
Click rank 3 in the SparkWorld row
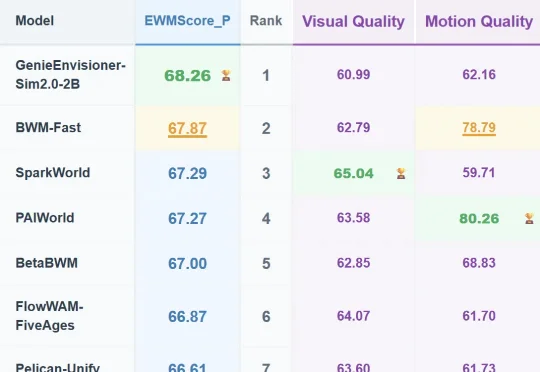point(266,173)
